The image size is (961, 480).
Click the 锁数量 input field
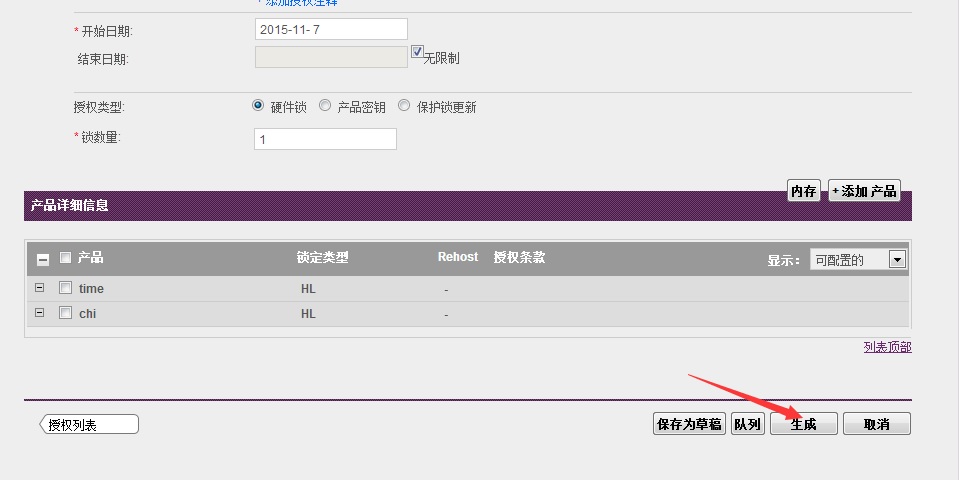[x=325, y=139]
